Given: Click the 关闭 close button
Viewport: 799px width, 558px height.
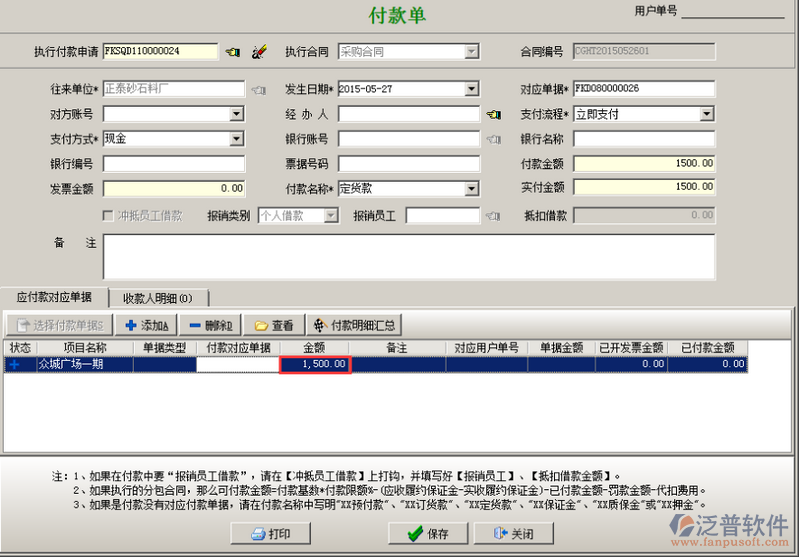Looking at the screenshot, I should (x=514, y=534).
